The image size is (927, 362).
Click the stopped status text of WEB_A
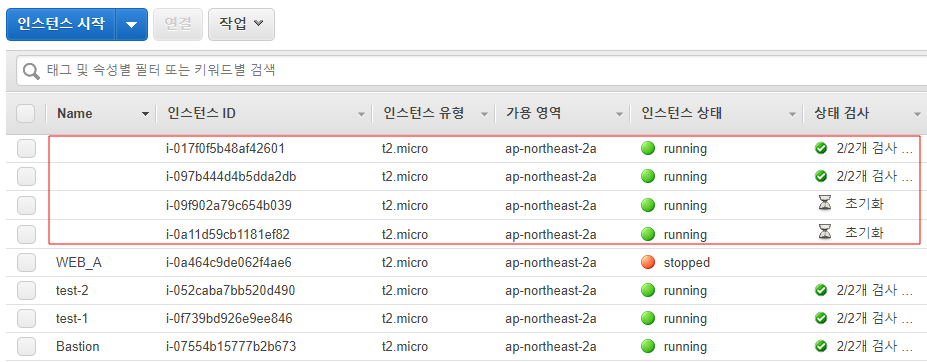(687, 262)
